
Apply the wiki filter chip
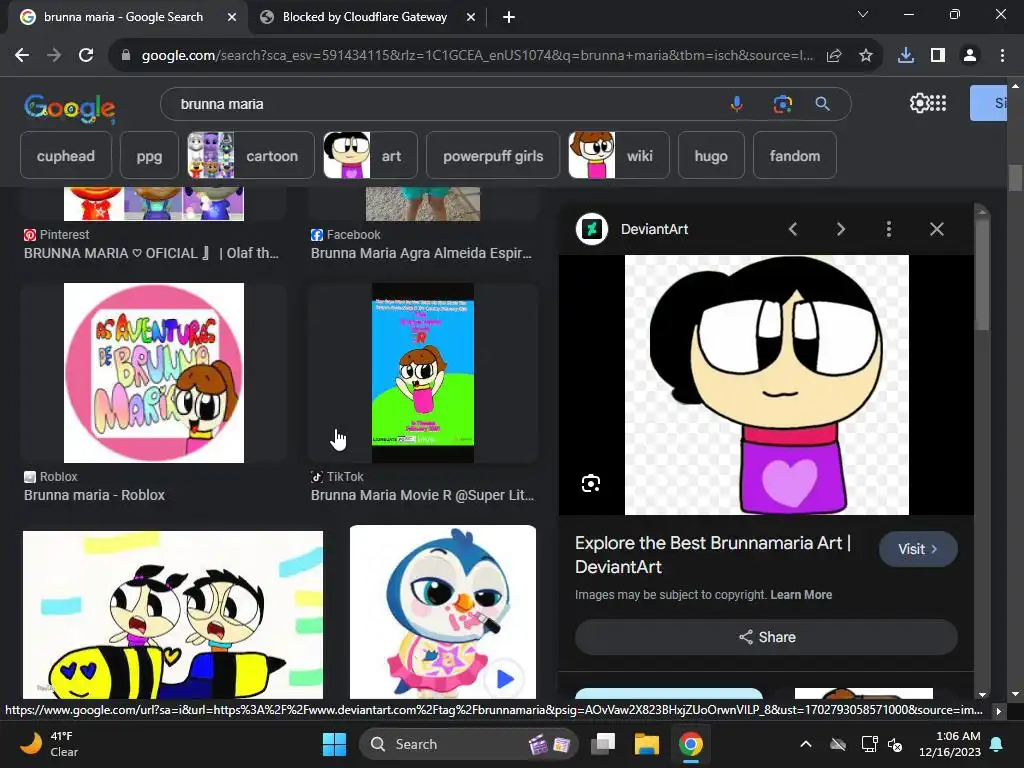(619, 155)
